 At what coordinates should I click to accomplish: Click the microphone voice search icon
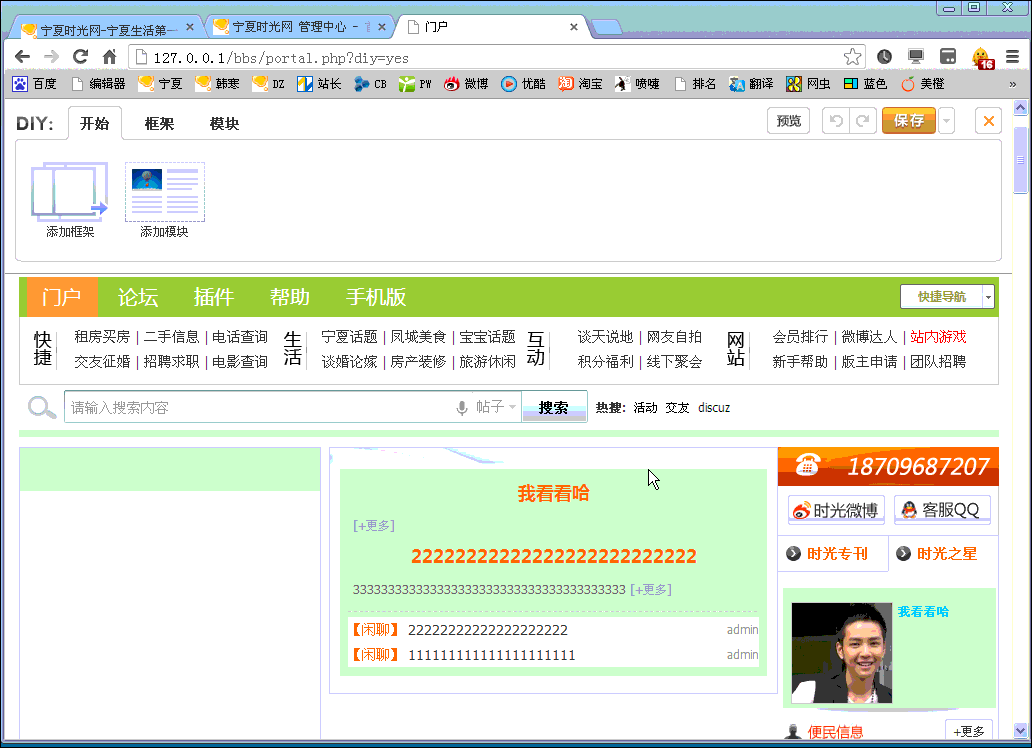pyautogui.click(x=461, y=408)
